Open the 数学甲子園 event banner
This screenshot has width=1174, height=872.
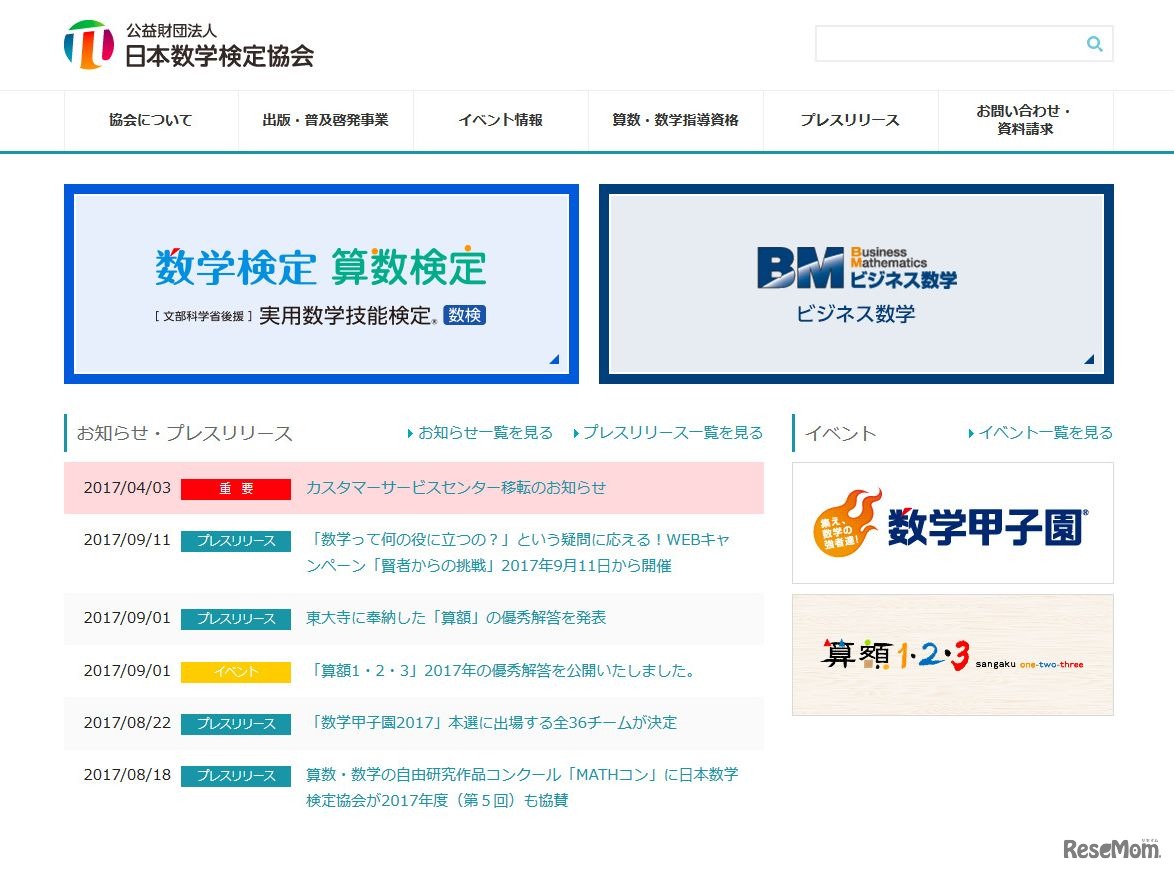952,522
